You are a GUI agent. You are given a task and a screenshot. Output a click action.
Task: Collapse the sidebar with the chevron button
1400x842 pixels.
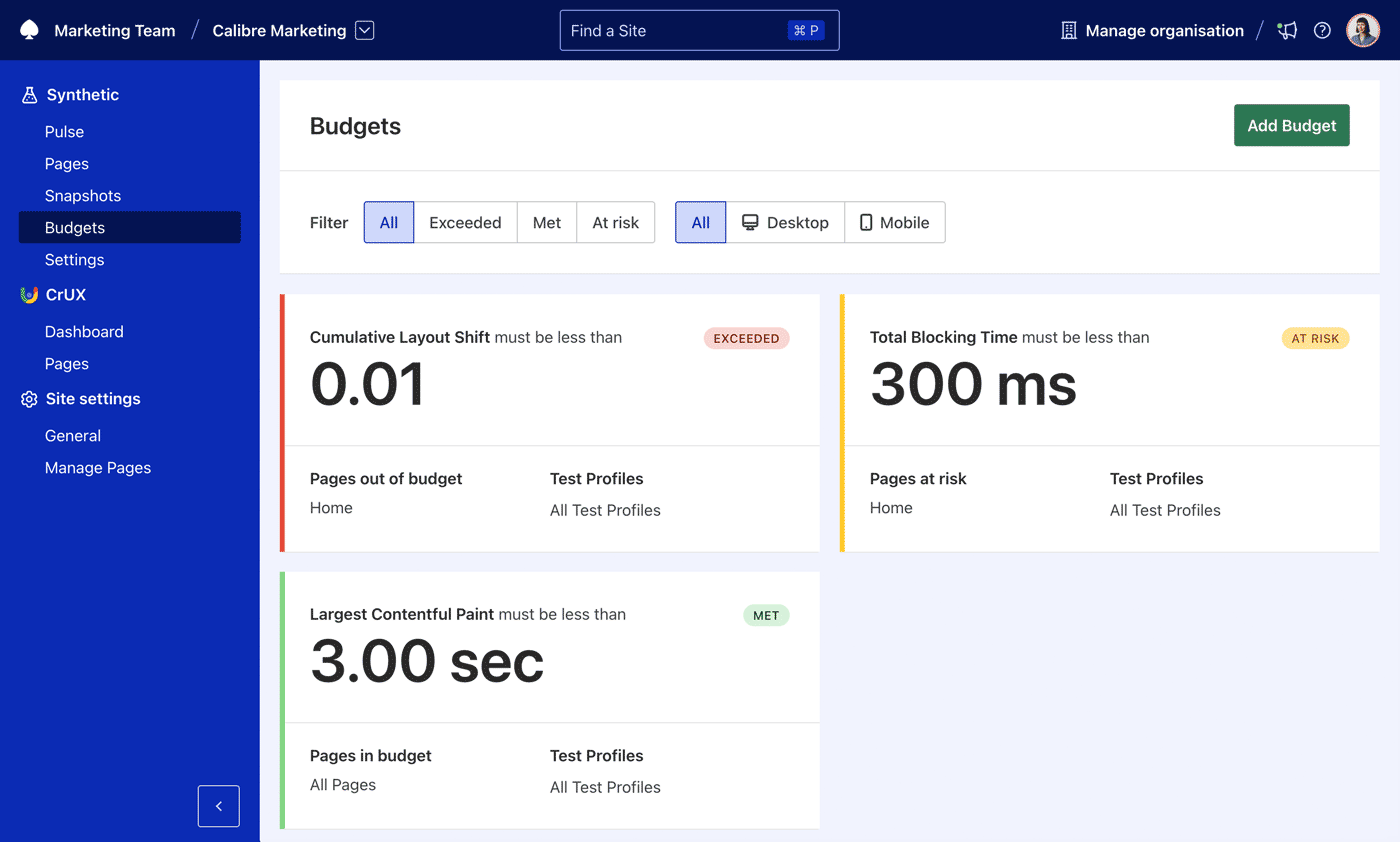219,806
